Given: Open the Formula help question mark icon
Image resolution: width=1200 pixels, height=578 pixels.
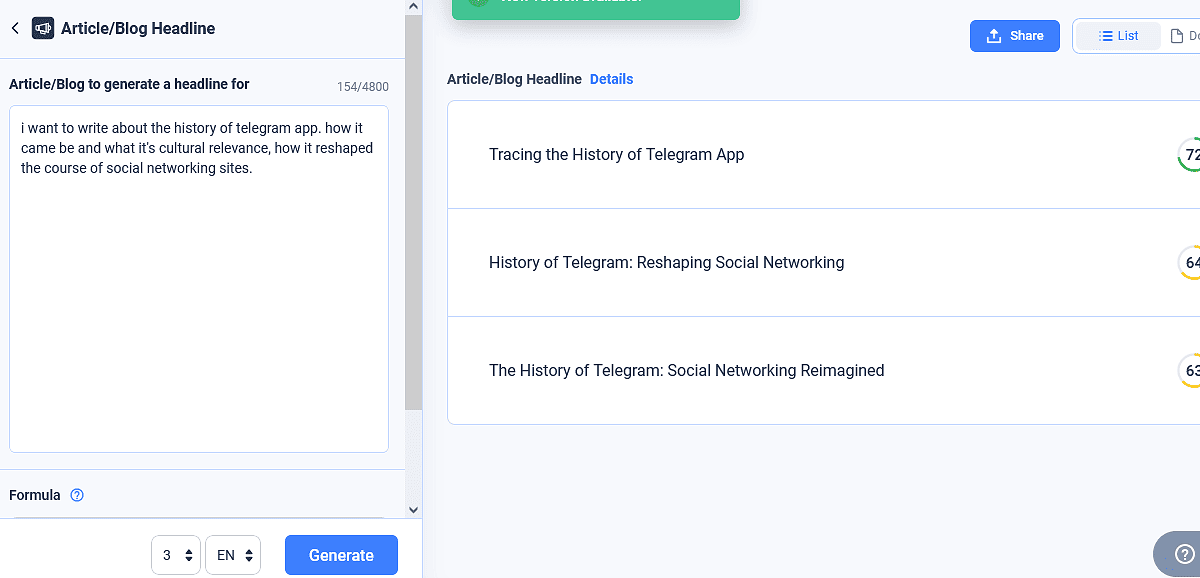Looking at the screenshot, I should (77, 495).
